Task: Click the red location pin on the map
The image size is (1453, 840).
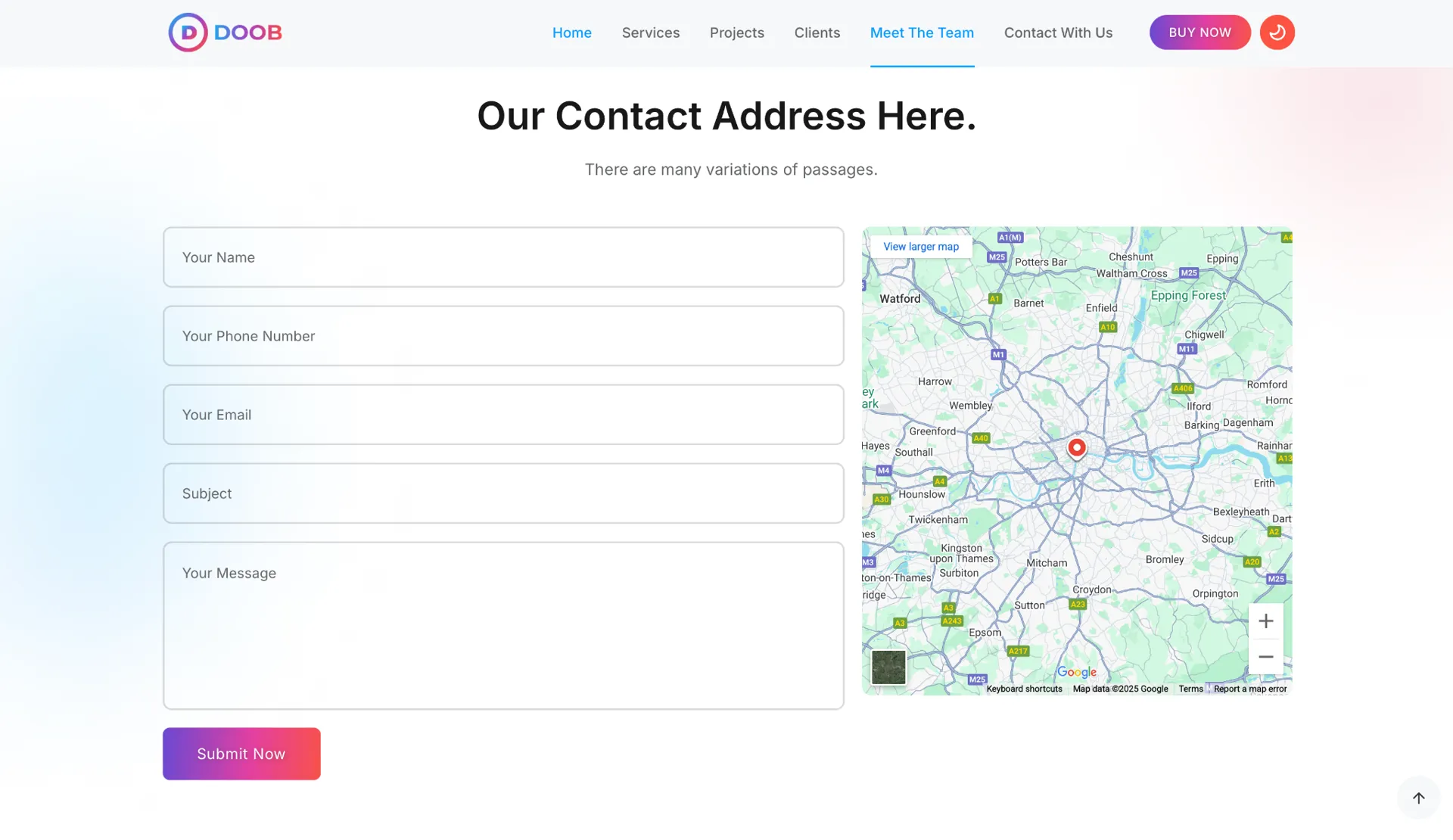Action: pos(1076,447)
